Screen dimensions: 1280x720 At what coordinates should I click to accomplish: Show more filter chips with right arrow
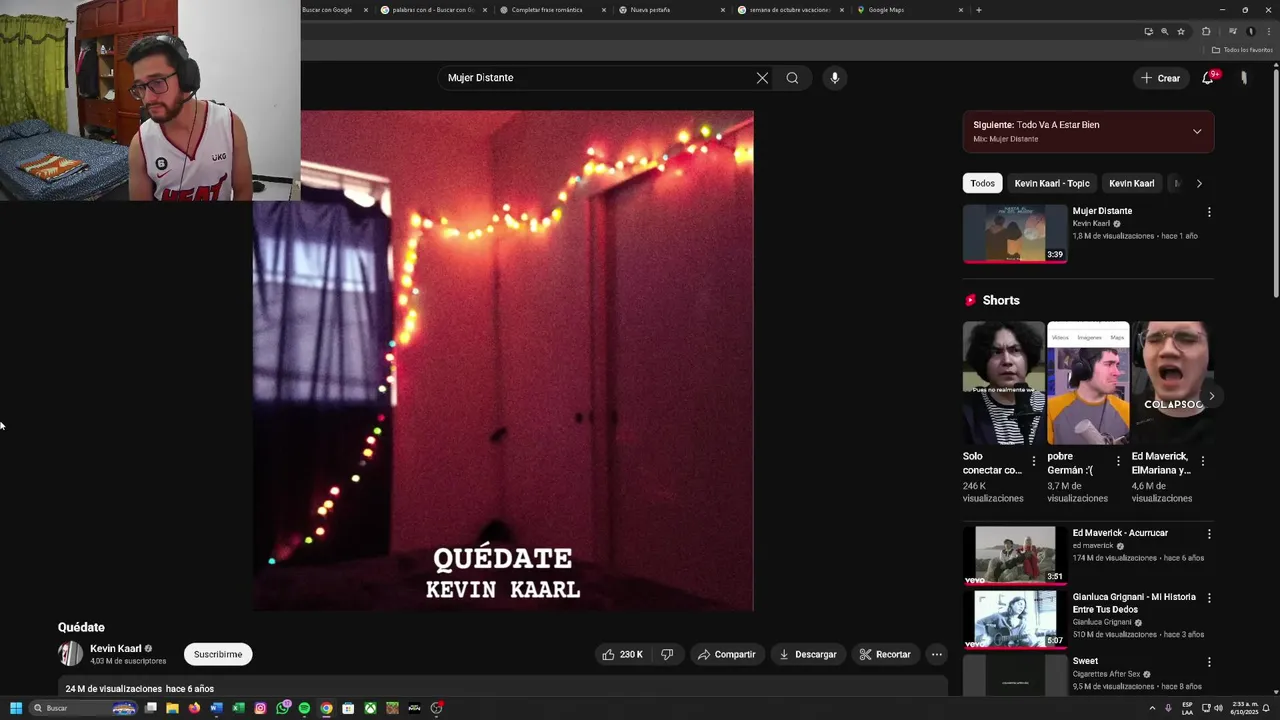(1199, 183)
